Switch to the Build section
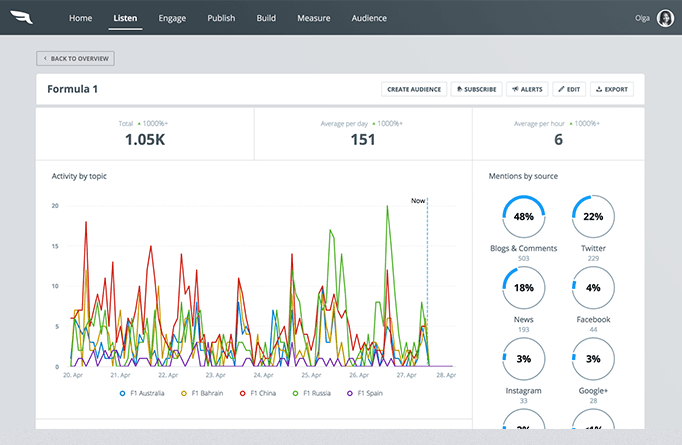Image resolution: width=682 pixels, height=445 pixels. tap(266, 18)
